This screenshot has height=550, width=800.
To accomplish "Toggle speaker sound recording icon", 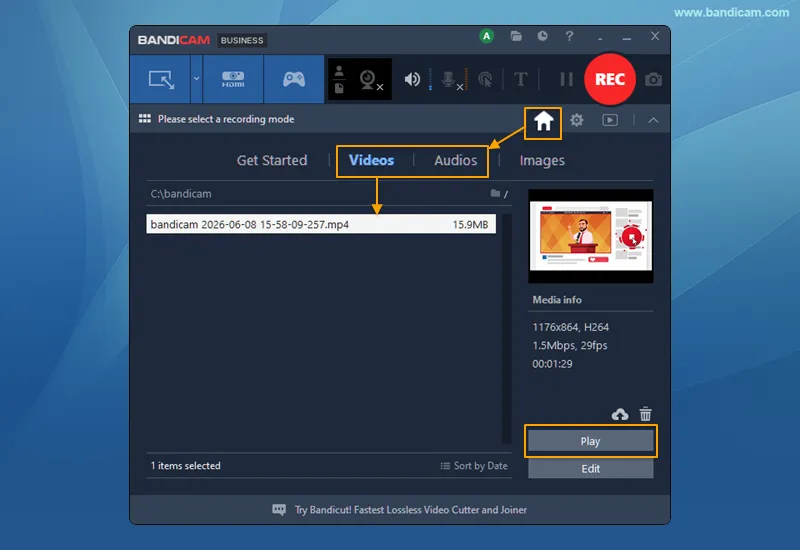I will tap(412, 79).
